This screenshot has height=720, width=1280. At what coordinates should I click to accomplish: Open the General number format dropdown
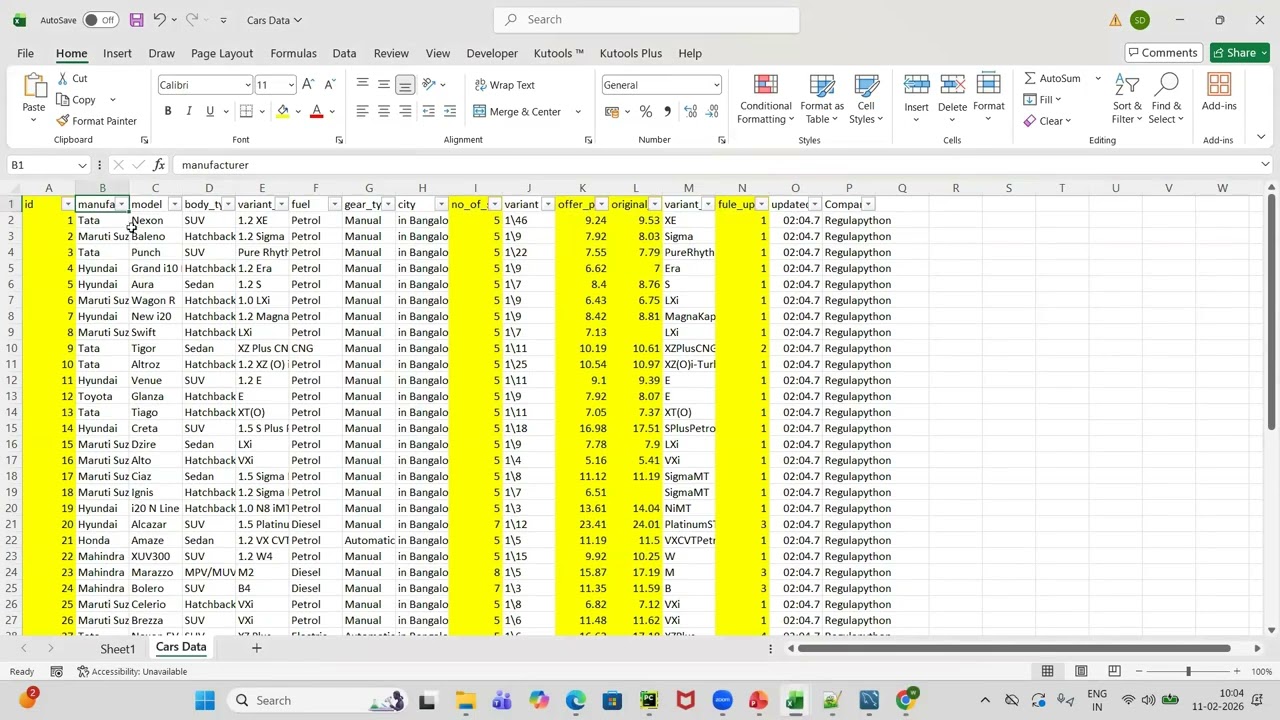point(716,85)
